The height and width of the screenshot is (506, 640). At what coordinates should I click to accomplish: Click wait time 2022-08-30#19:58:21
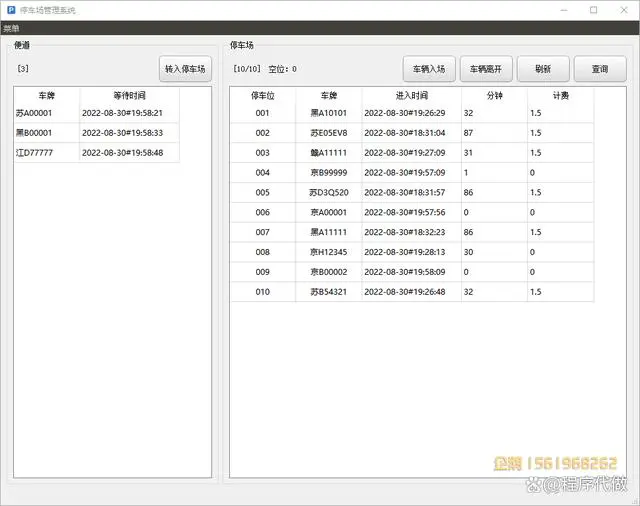click(x=122, y=113)
